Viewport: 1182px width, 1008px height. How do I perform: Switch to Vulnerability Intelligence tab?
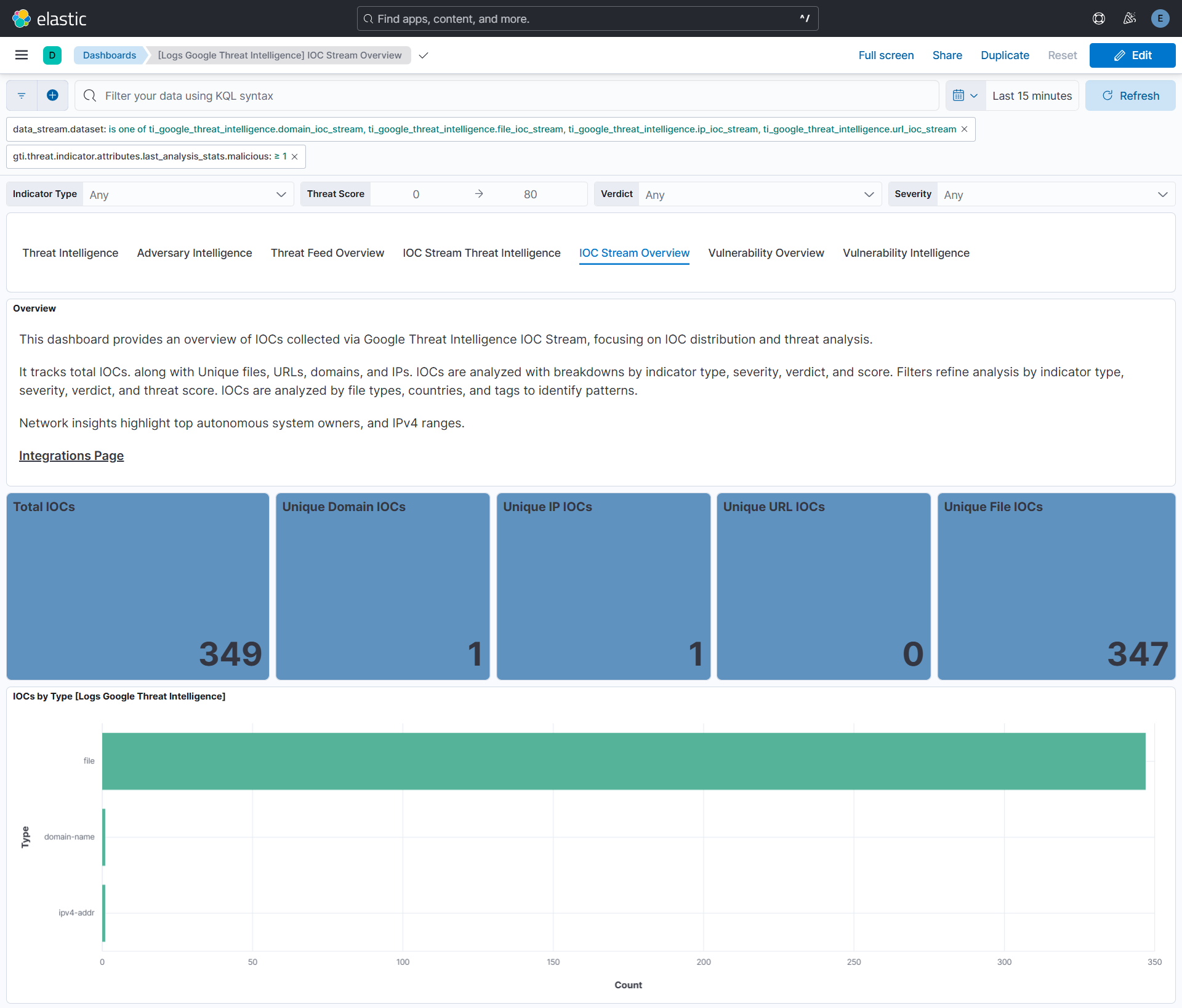(x=906, y=253)
